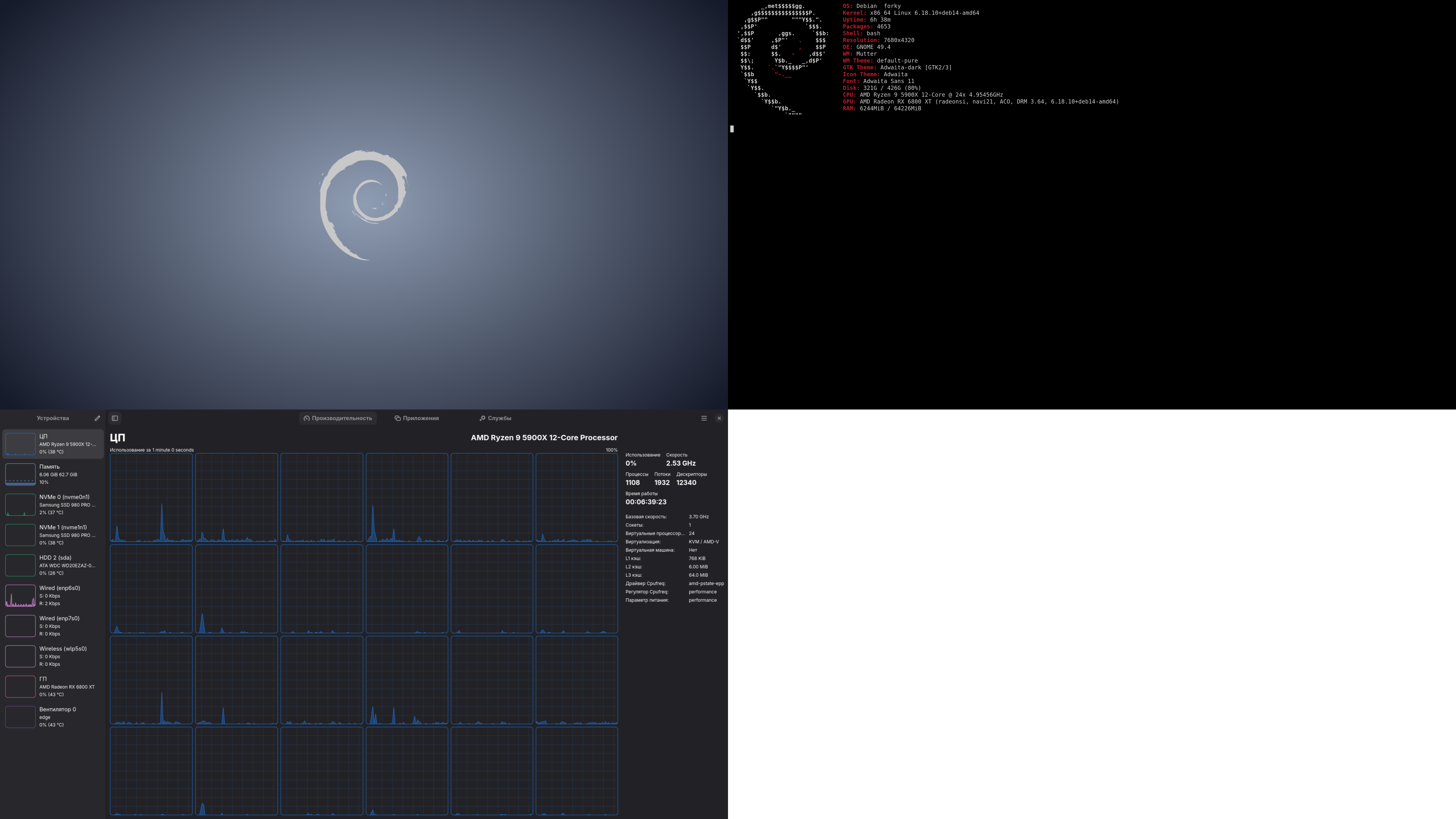Close the system monitor window
The image size is (1456, 819).
tap(719, 418)
